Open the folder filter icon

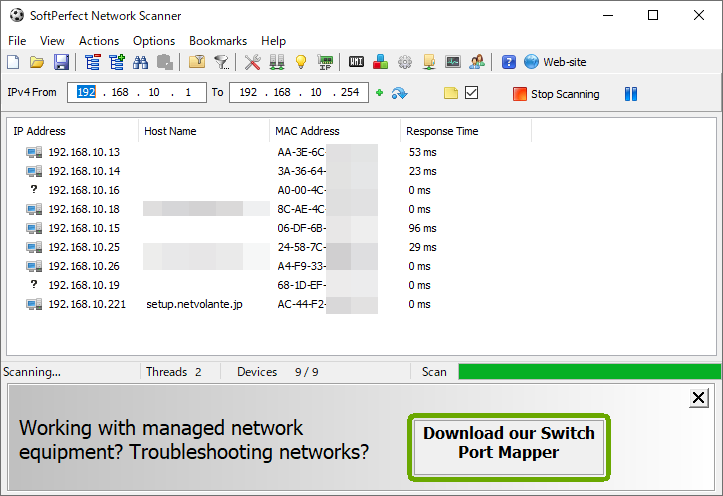point(197,62)
